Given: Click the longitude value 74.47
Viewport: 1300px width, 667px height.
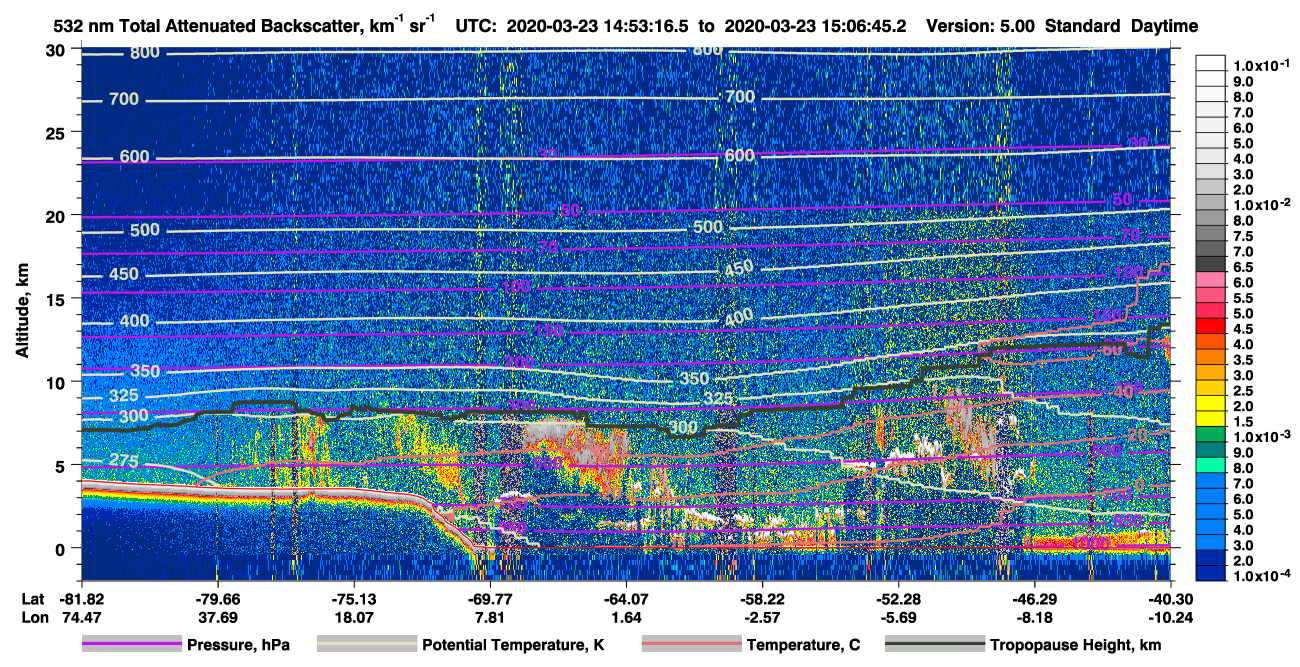Looking at the screenshot, I should click(81, 617).
